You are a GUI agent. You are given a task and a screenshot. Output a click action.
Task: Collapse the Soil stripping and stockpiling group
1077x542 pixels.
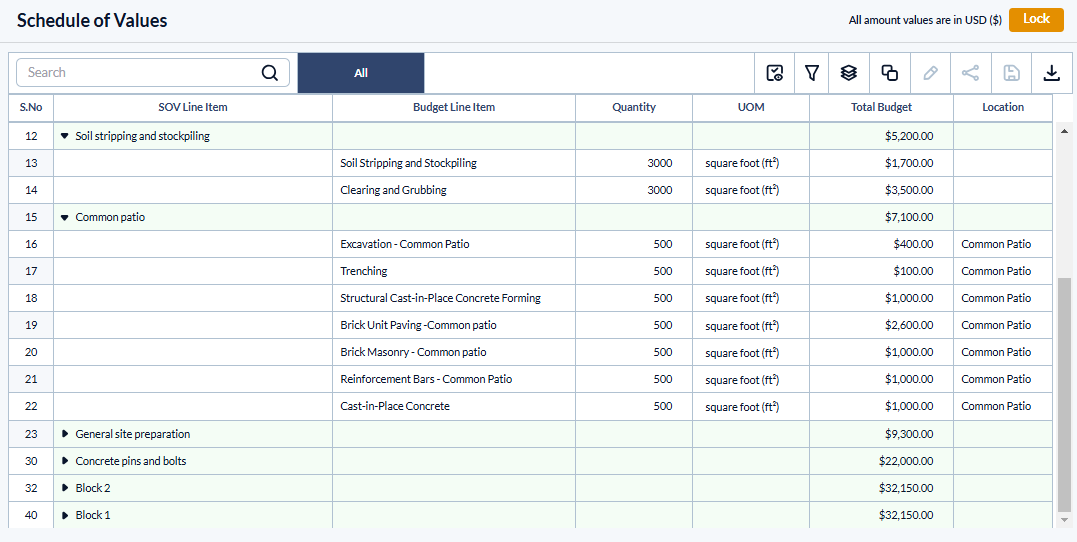tap(65, 136)
